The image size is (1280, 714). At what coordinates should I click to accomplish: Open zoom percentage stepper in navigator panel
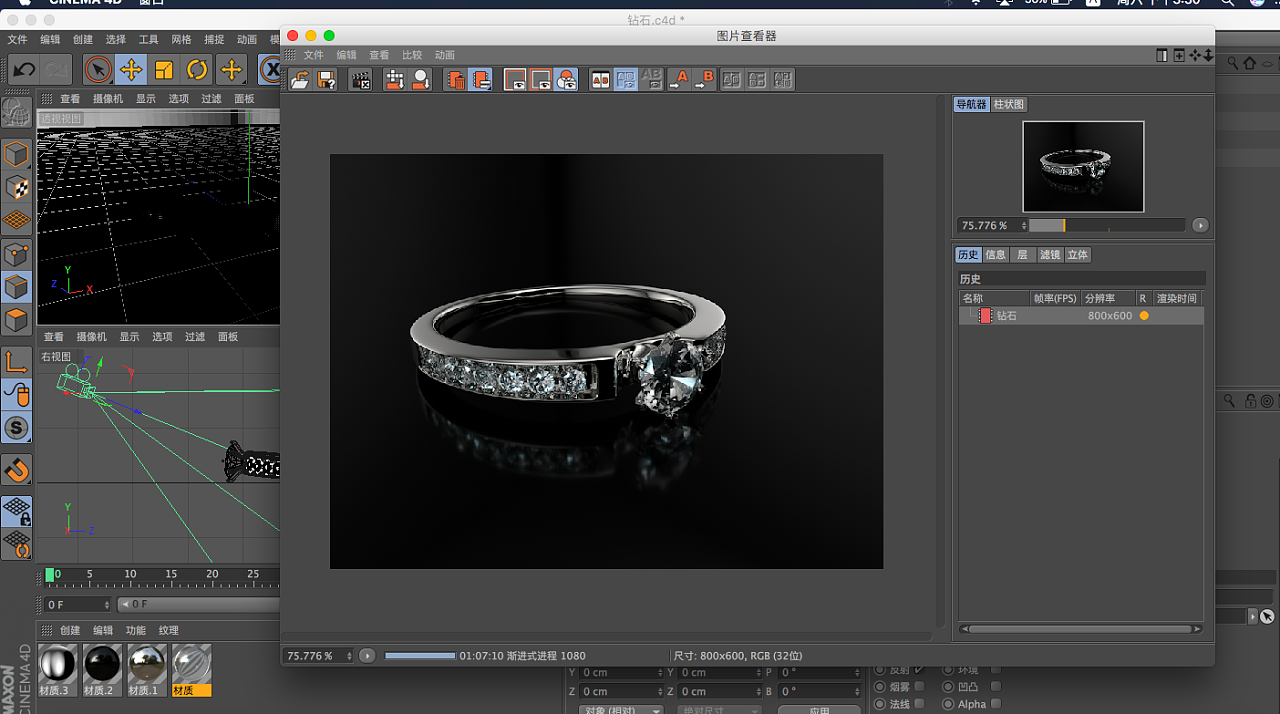coord(1024,226)
